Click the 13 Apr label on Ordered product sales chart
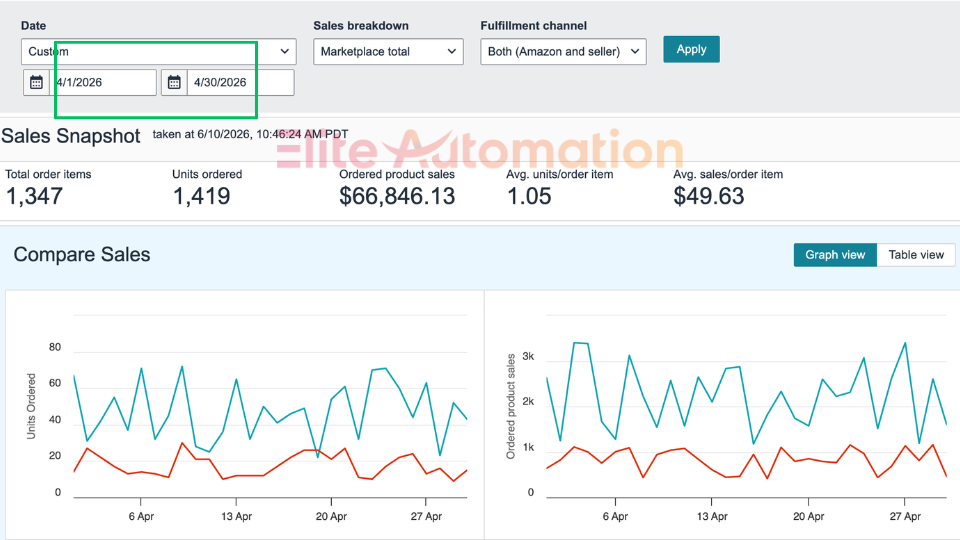Screen dimensions: 960x540 [x=712, y=516]
